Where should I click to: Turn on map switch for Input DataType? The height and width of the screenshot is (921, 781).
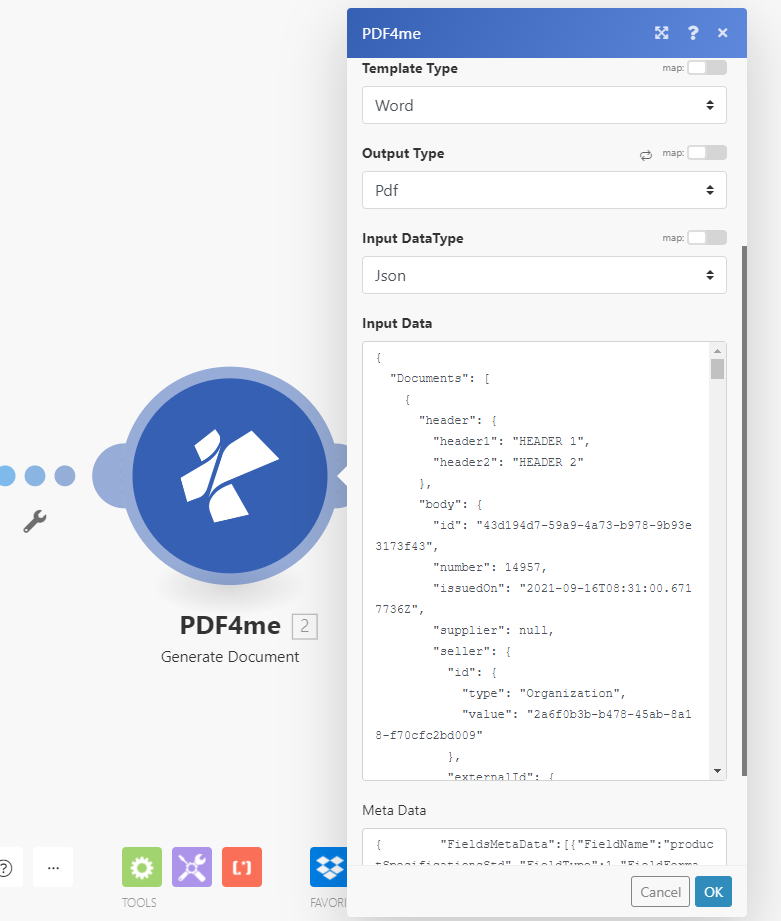tap(706, 238)
